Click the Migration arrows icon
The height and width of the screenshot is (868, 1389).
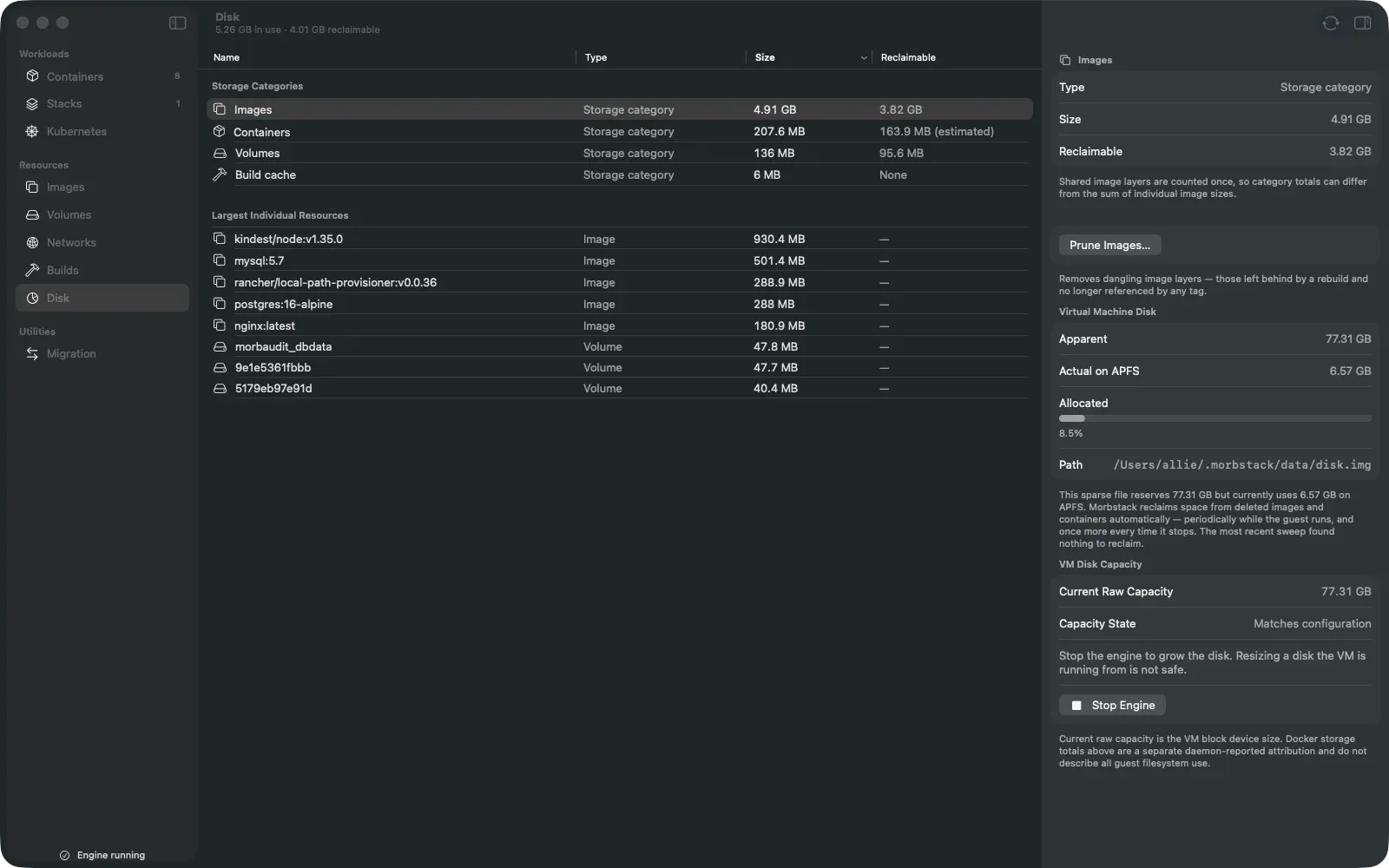(x=32, y=353)
